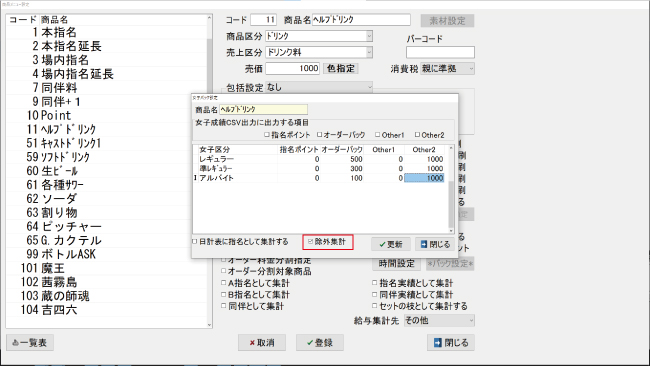Select 同伴+1 in product list
Screen dimensions: 650x366
pos(107,102)
